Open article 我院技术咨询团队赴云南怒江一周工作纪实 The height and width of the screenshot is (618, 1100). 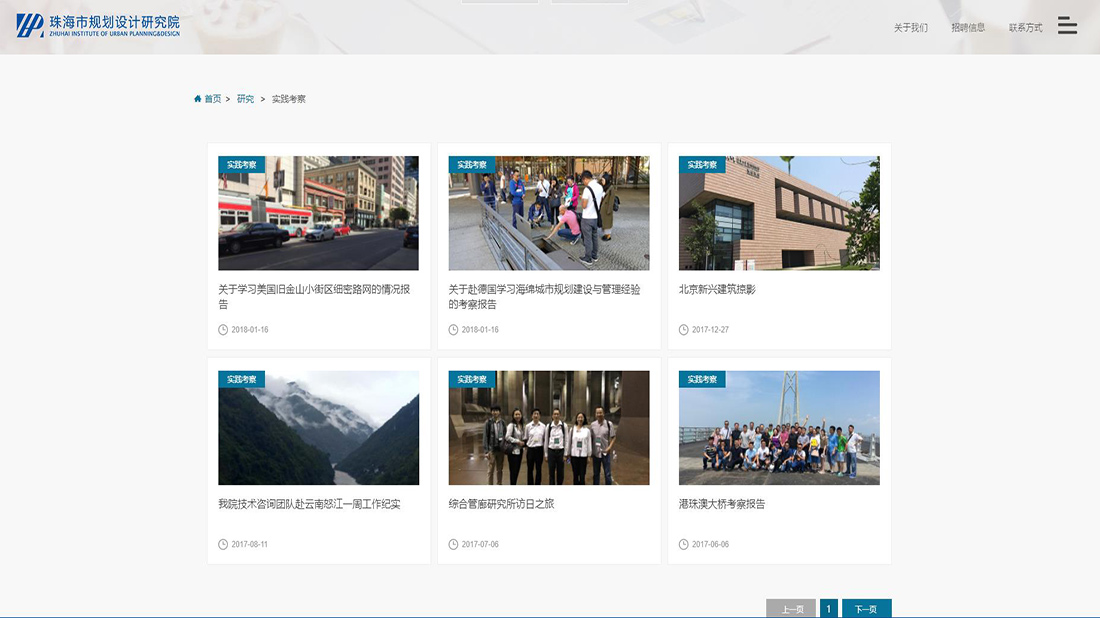point(309,504)
